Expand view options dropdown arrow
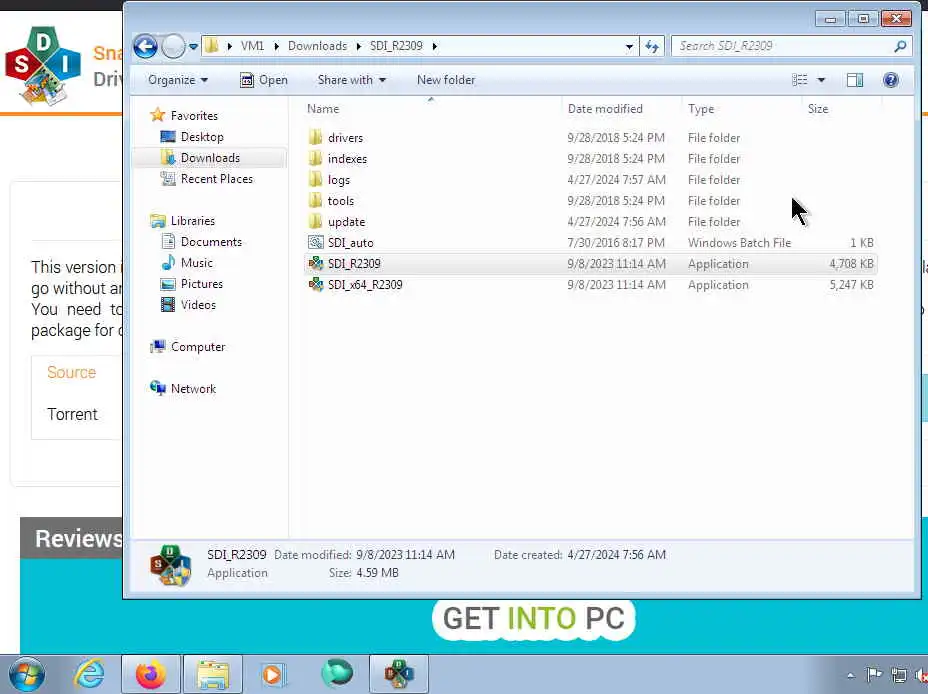Screen dimensions: 928x694 click(821, 80)
